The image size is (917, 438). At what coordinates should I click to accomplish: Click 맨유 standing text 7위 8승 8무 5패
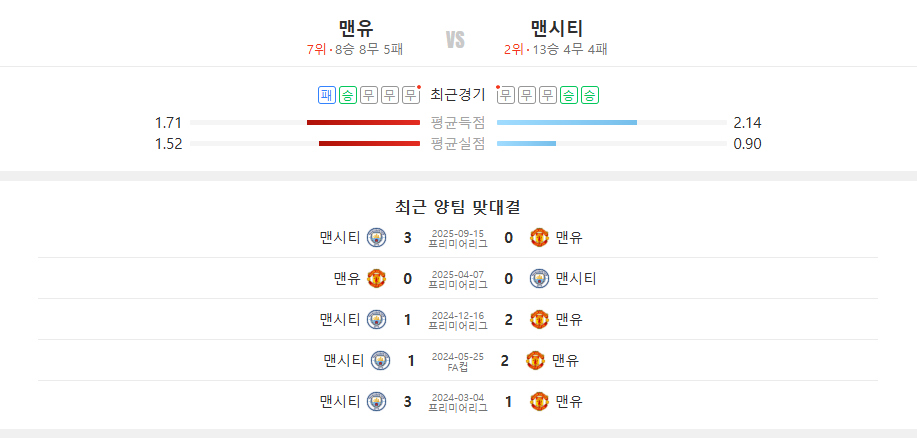click(355, 50)
